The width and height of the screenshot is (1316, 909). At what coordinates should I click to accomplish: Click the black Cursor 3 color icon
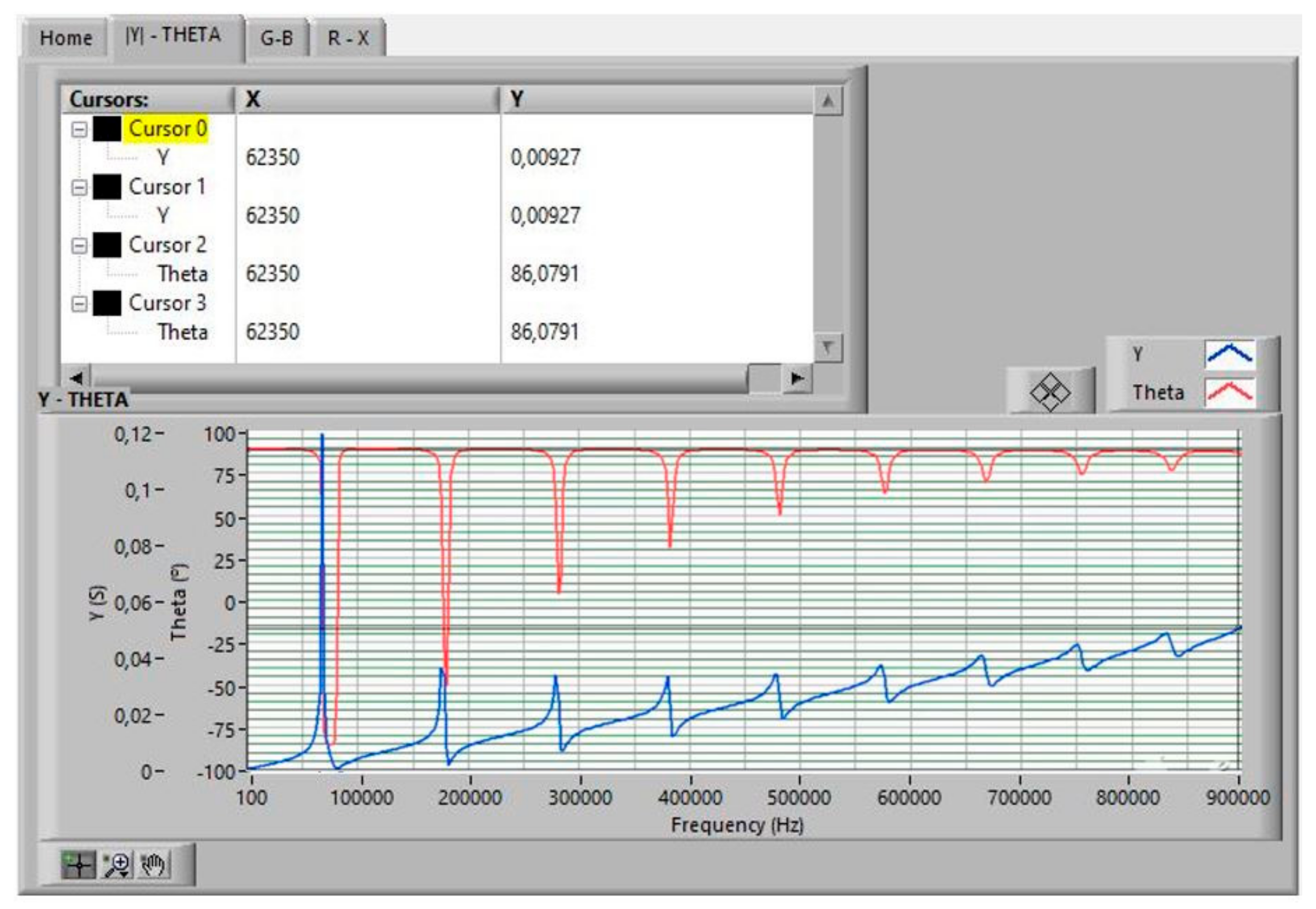[x=107, y=303]
